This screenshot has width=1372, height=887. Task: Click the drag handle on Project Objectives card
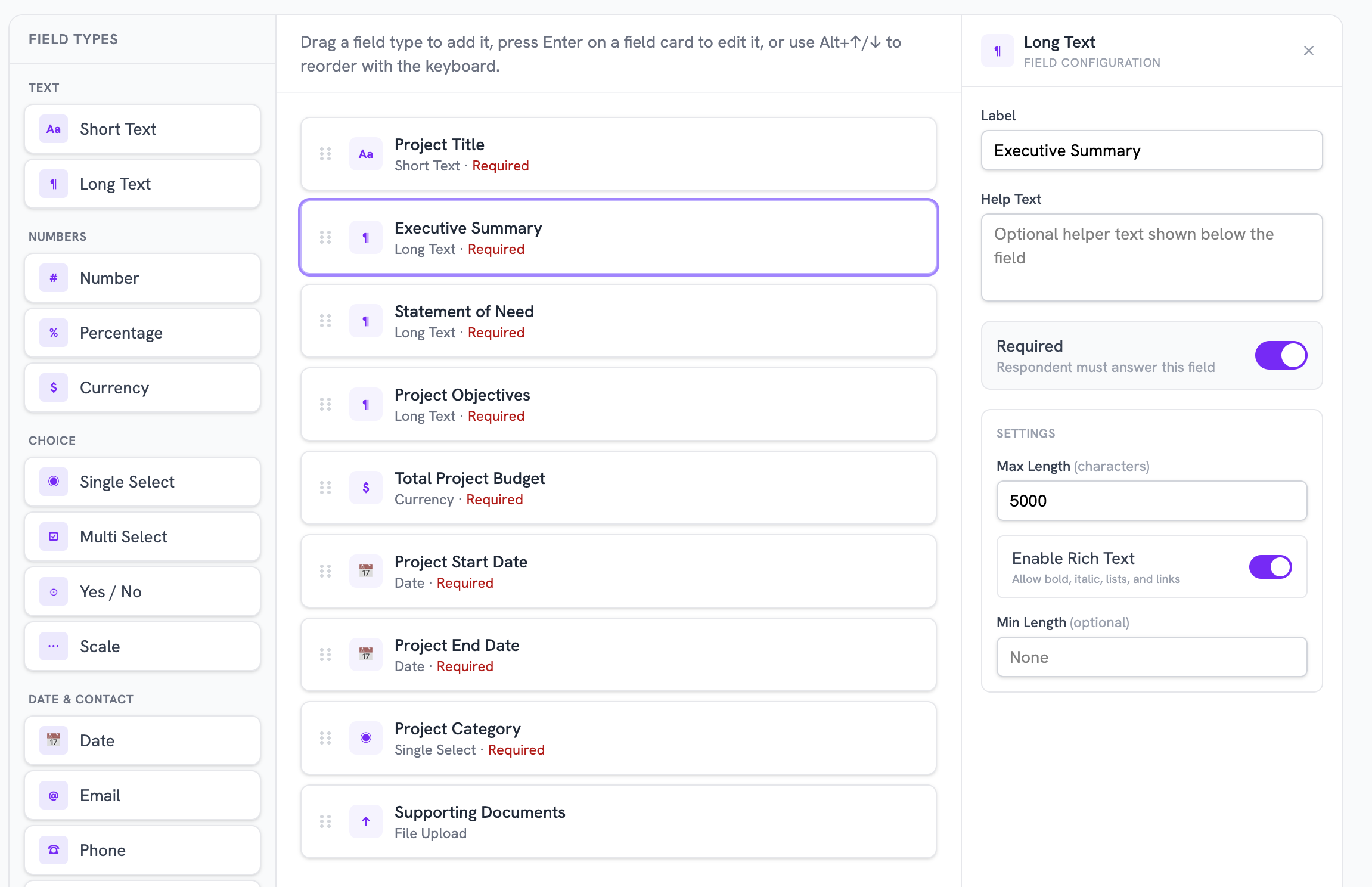325,405
